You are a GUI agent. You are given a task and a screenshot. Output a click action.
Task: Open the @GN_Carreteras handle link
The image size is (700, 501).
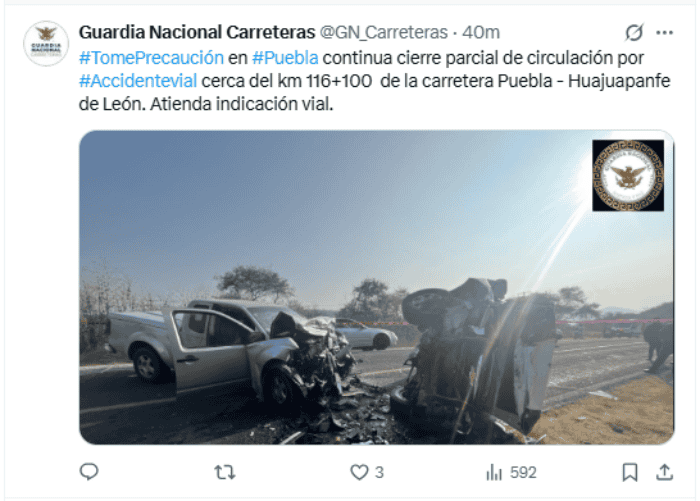click(x=384, y=32)
